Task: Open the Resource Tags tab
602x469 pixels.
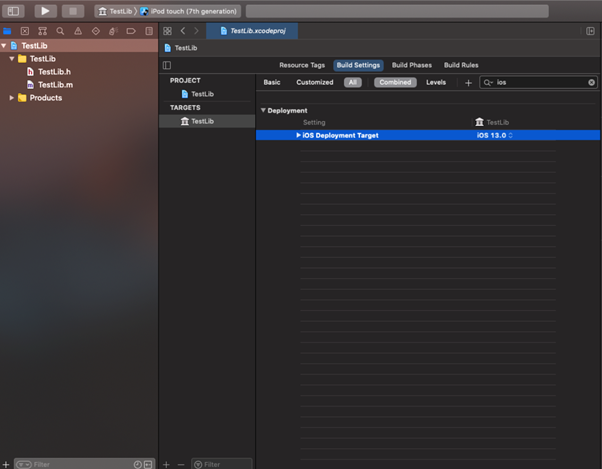Action: (302, 65)
